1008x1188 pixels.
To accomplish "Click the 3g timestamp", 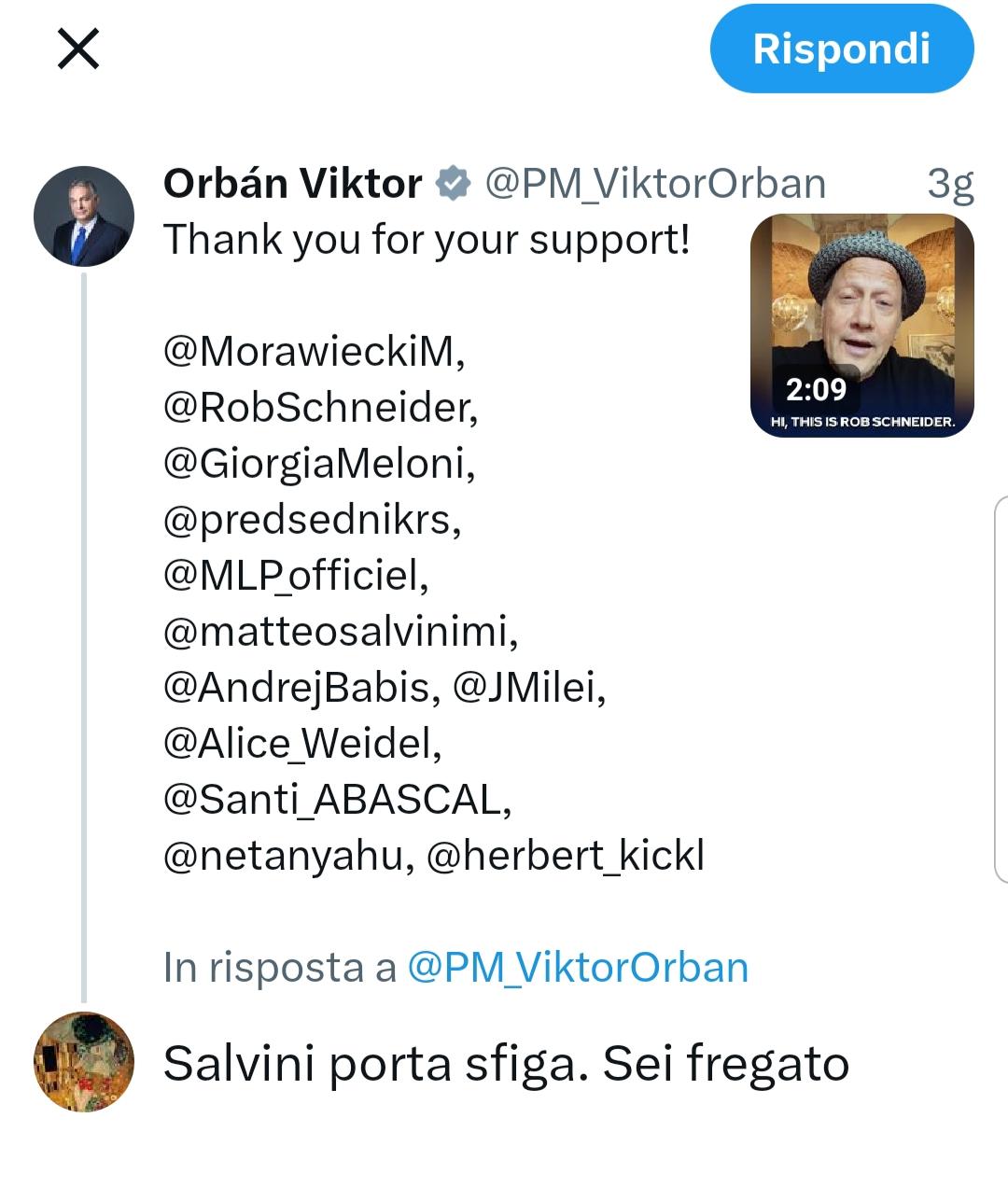I will pyautogui.click(x=950, y=184).
